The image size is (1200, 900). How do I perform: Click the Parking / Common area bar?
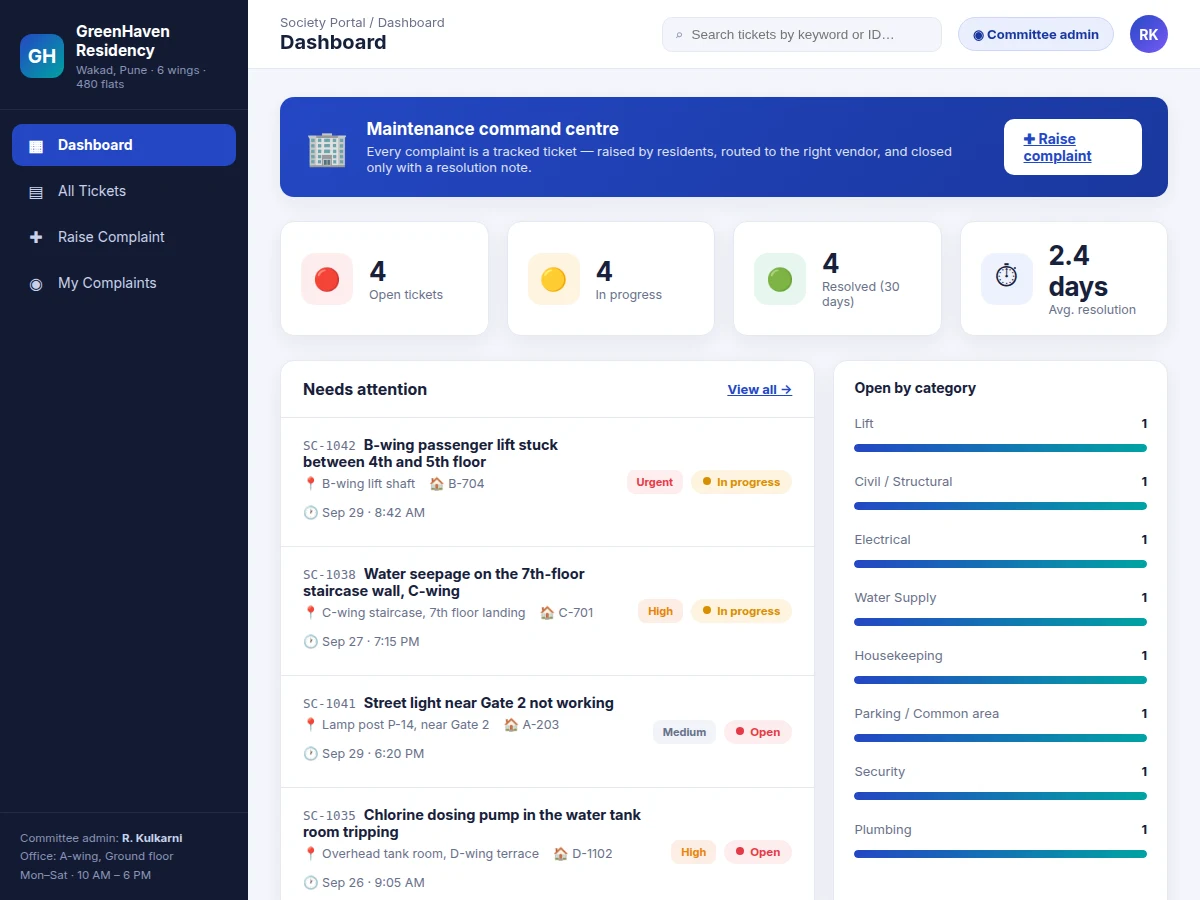pyautogui.click(x=1000, y=738)
